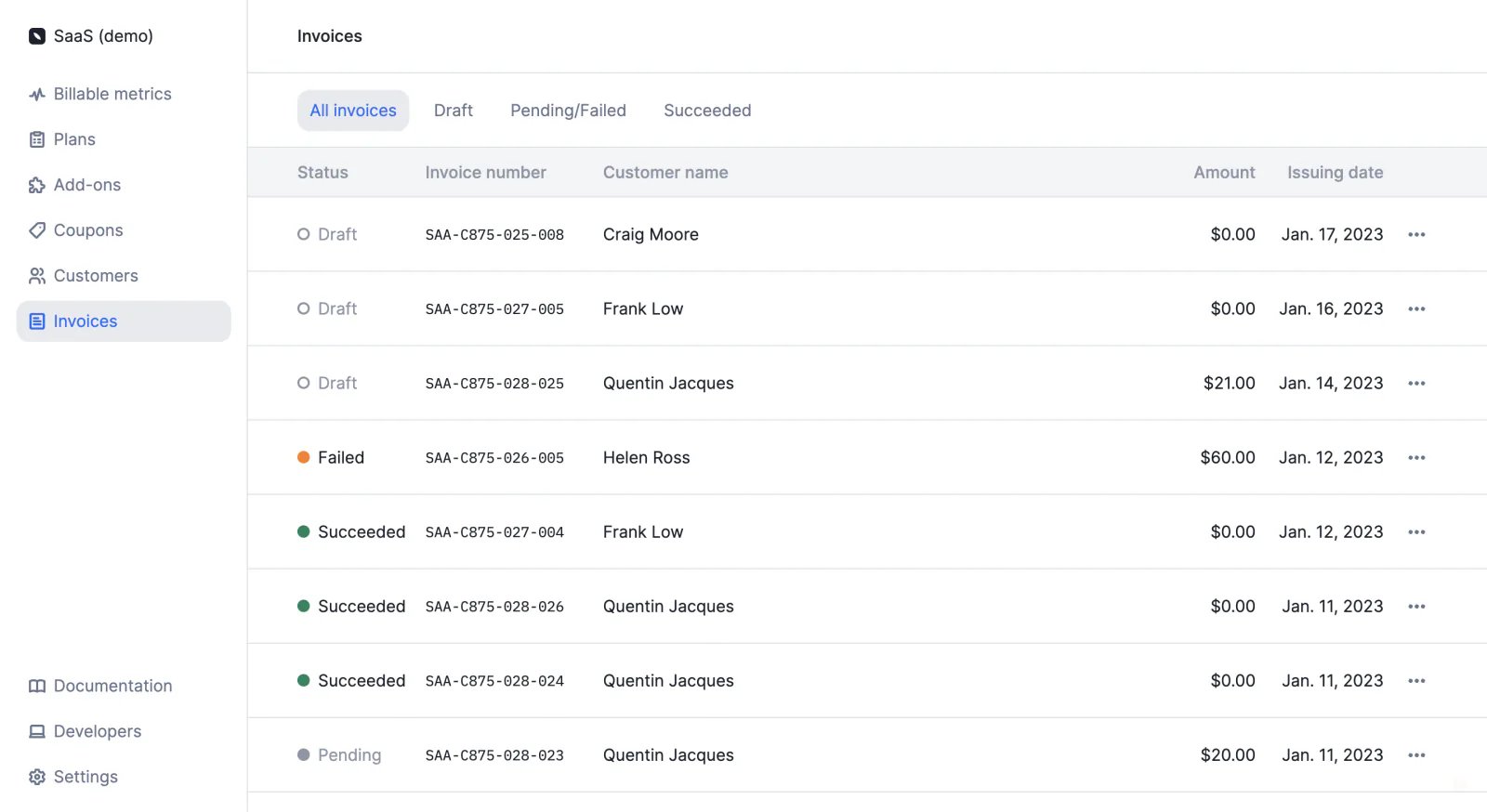Click the Plans board icon
The height and width of the screenshot is (812, 1487).
click(37, 139)
